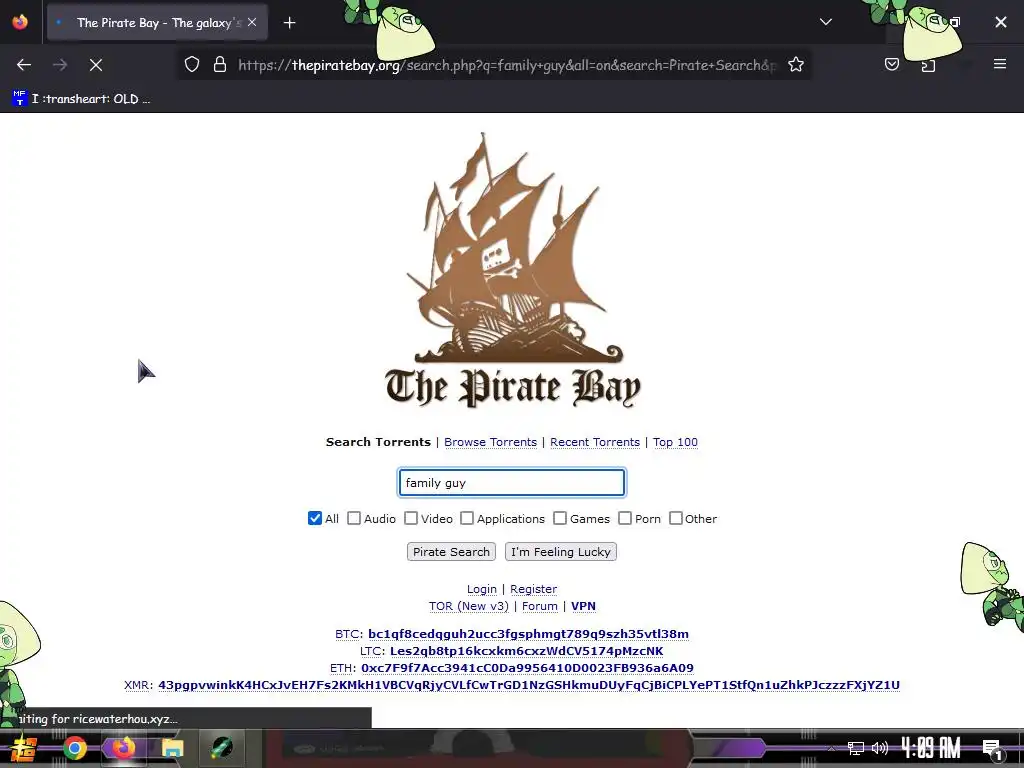Open the Register link
The width and height of the screenshot is (1024, 768).
coord(534,589)
